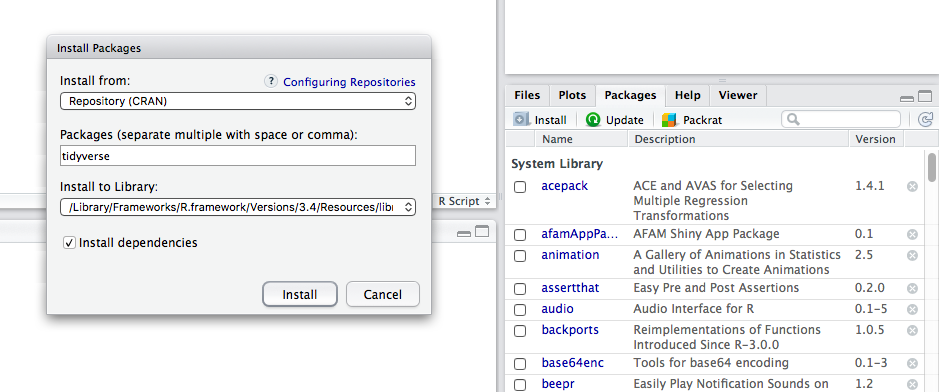Click the Description column header
Image resolution: width=939 pixels, height=392 pixels.
point(738,139)
